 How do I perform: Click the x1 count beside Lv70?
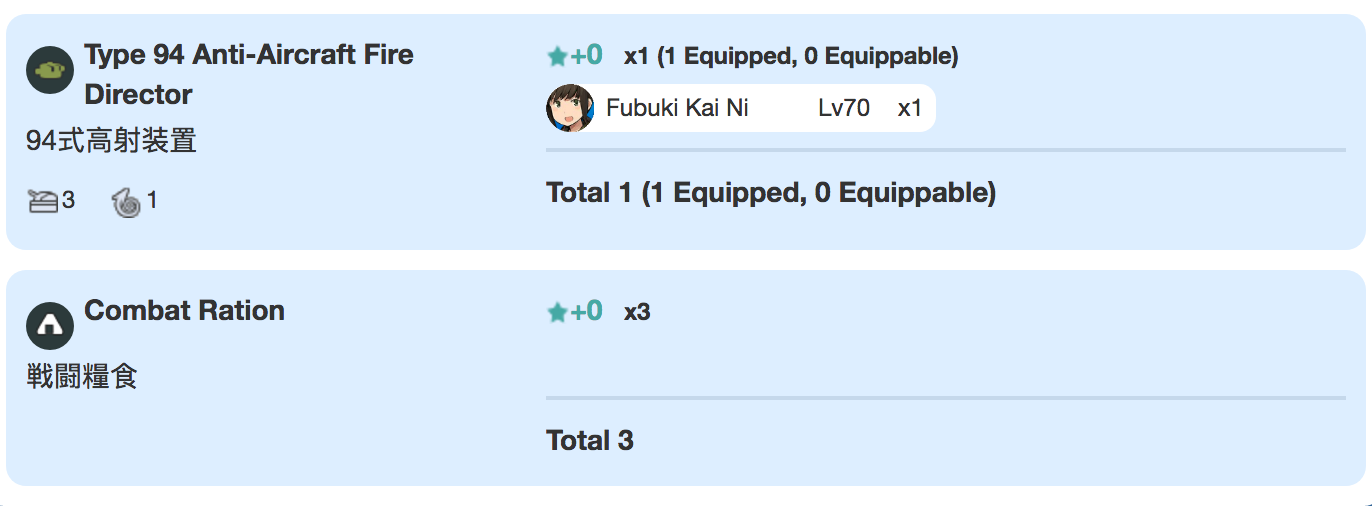[909, 108]
